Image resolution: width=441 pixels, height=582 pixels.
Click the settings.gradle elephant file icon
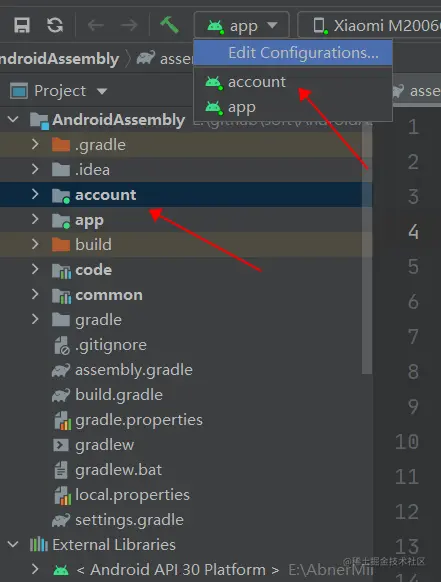(x=61, y=520)
